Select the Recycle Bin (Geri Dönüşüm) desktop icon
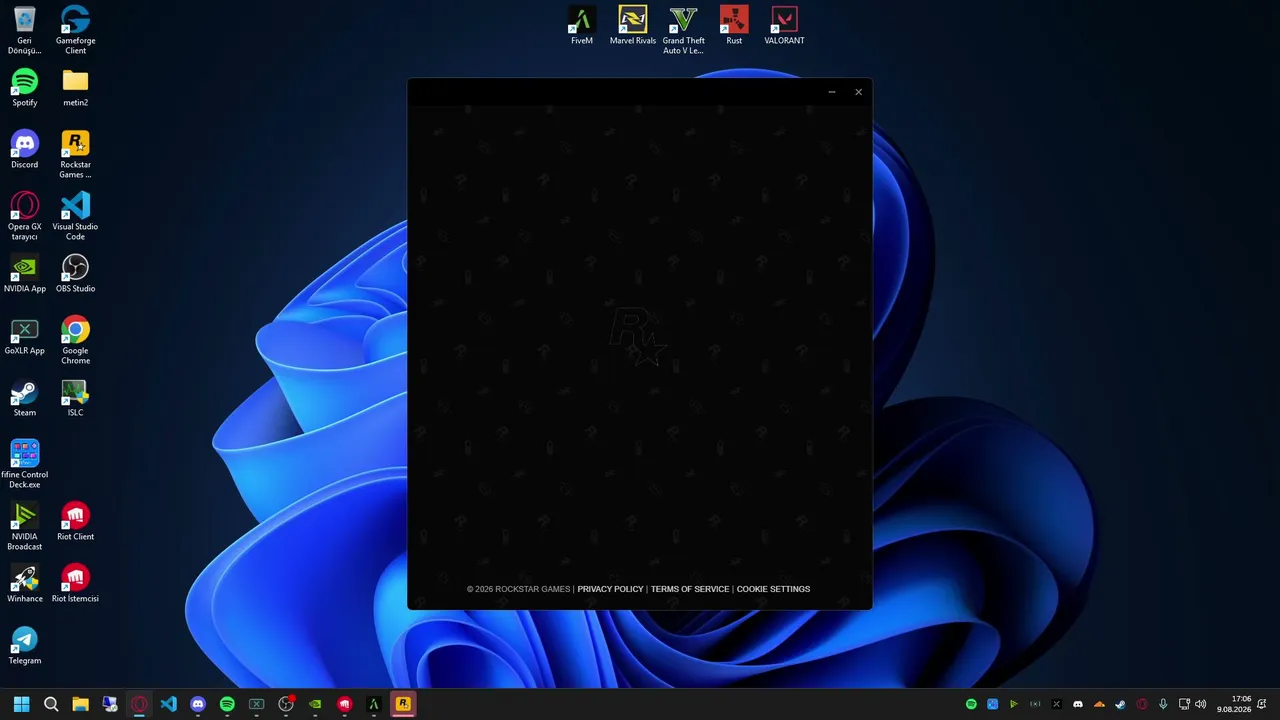Viewport: 1280px width, 720px height. click(25, 30)
